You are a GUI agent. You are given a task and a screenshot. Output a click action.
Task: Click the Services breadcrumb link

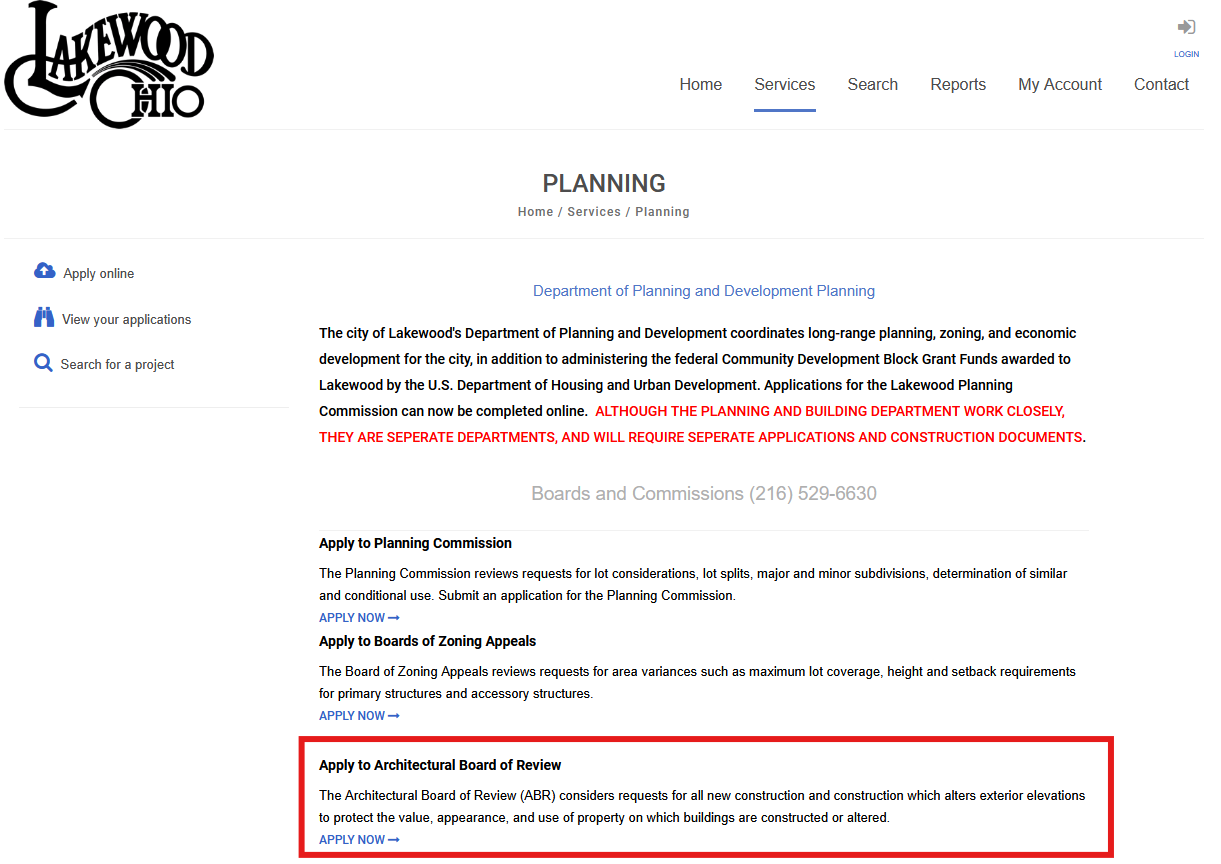click(x=594, y=212)
